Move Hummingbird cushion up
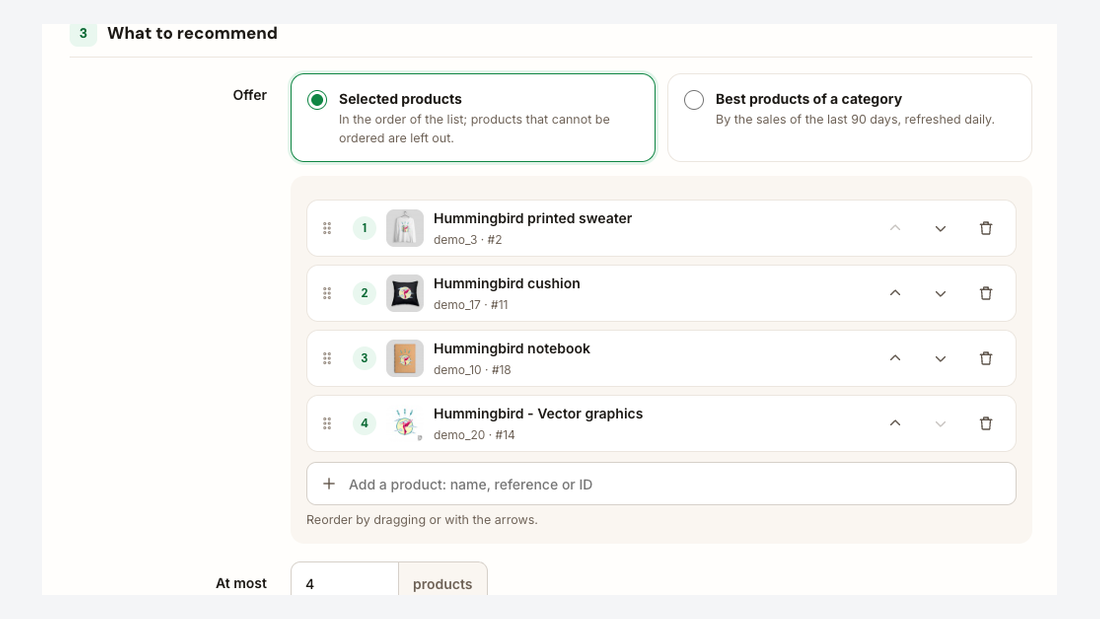 pos(895,293)
